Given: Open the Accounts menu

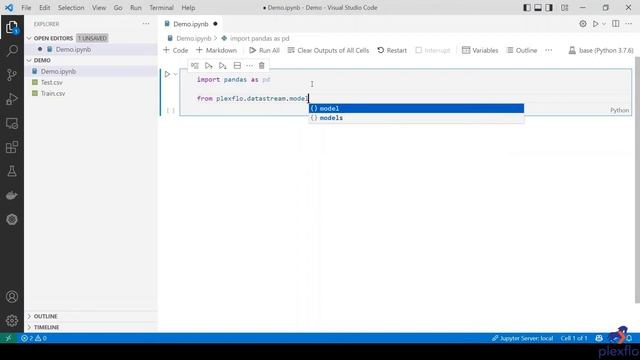Looking at the screenshot, I should click(x=12, y=297).
